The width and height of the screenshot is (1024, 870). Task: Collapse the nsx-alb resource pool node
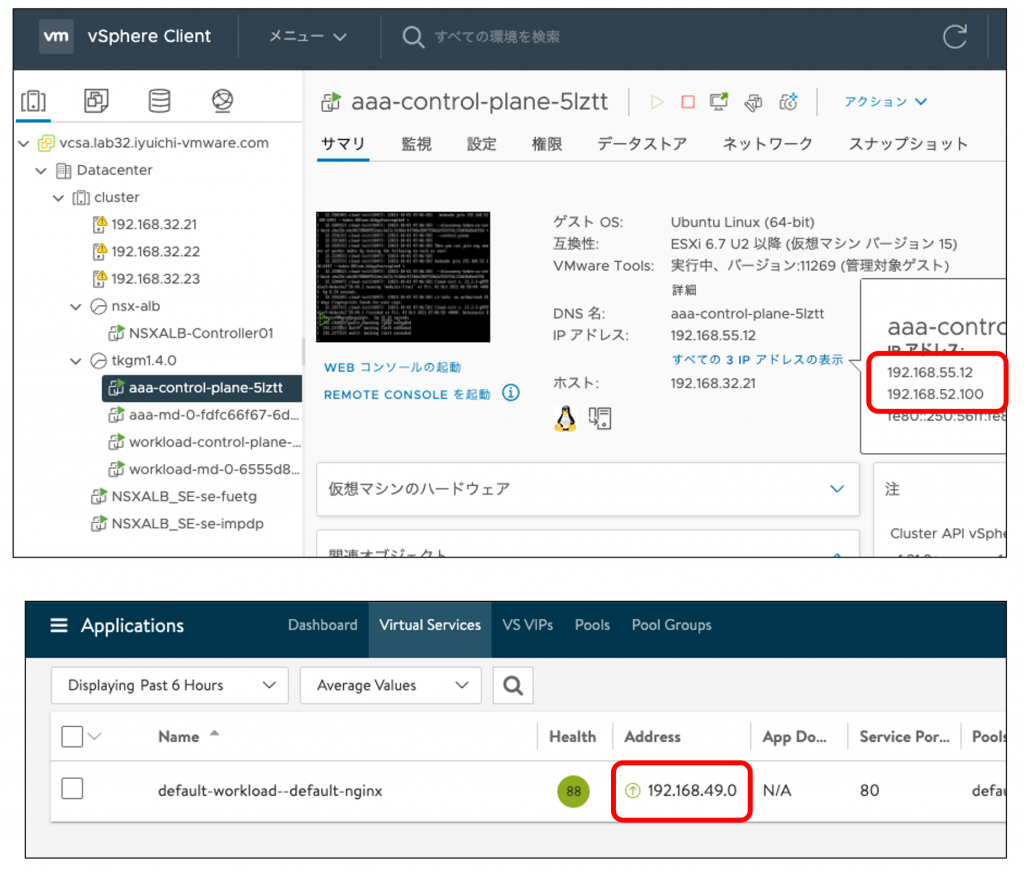coord(76,306)
